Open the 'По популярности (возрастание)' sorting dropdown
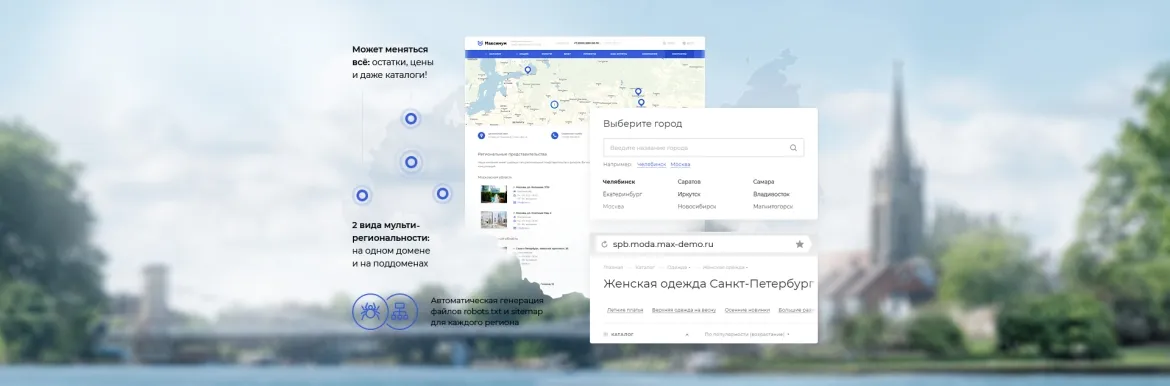The image size is (1170, 386). coord(747,334)
